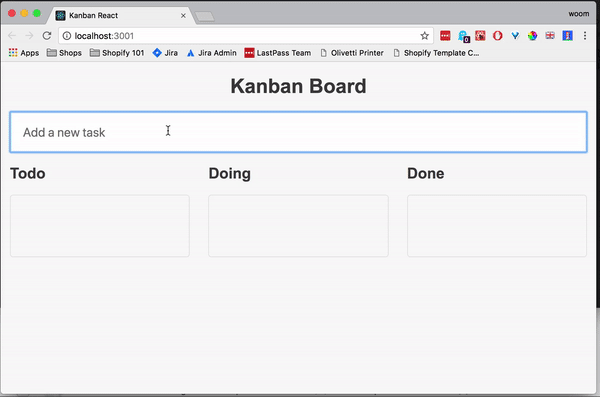Click the colorful pinwheel extension icon
Viewport: 600px width, 397px height.
[532, 36]
